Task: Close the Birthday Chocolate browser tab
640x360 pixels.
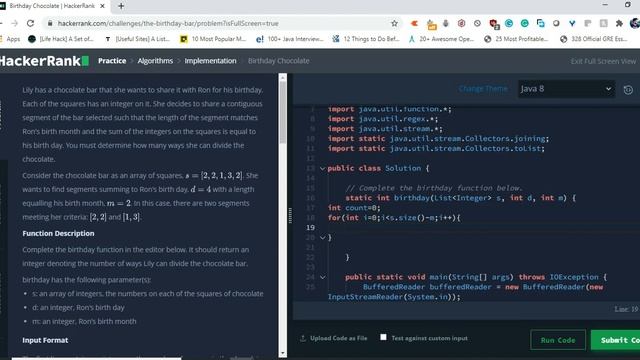Action: pos(102,6)
